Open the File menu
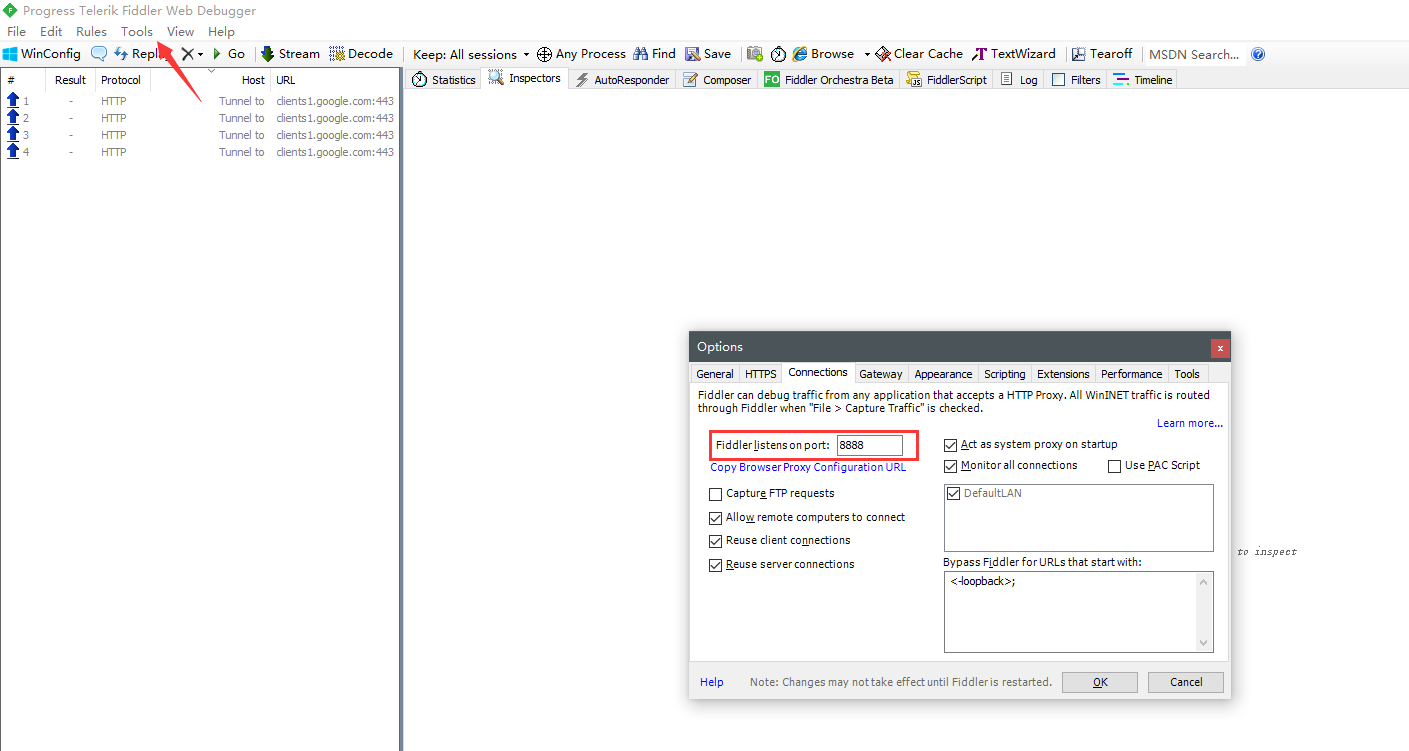The image size is (1409, 751). click(x=17, y=32)
